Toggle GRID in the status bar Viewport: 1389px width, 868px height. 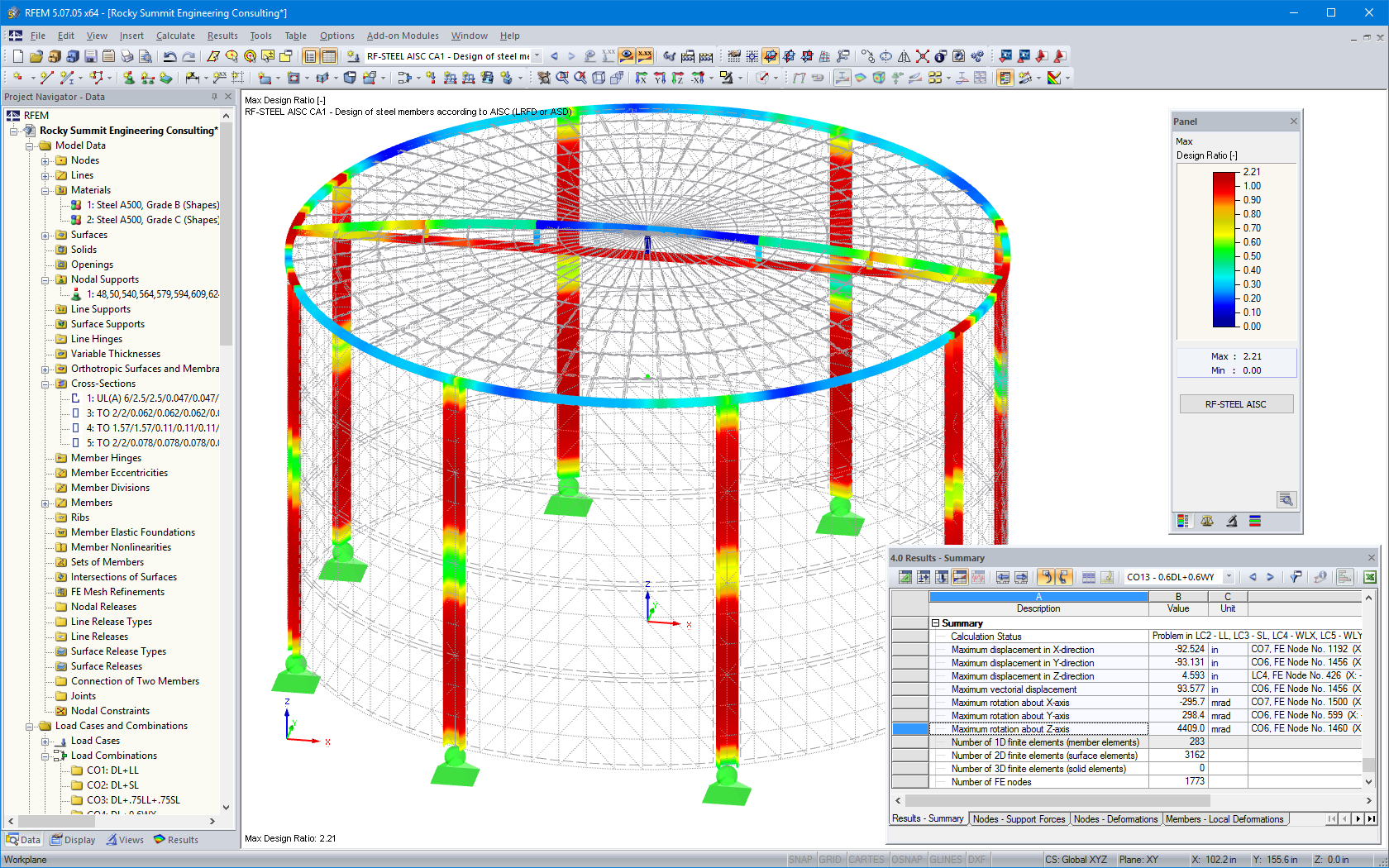click(830, 860)
